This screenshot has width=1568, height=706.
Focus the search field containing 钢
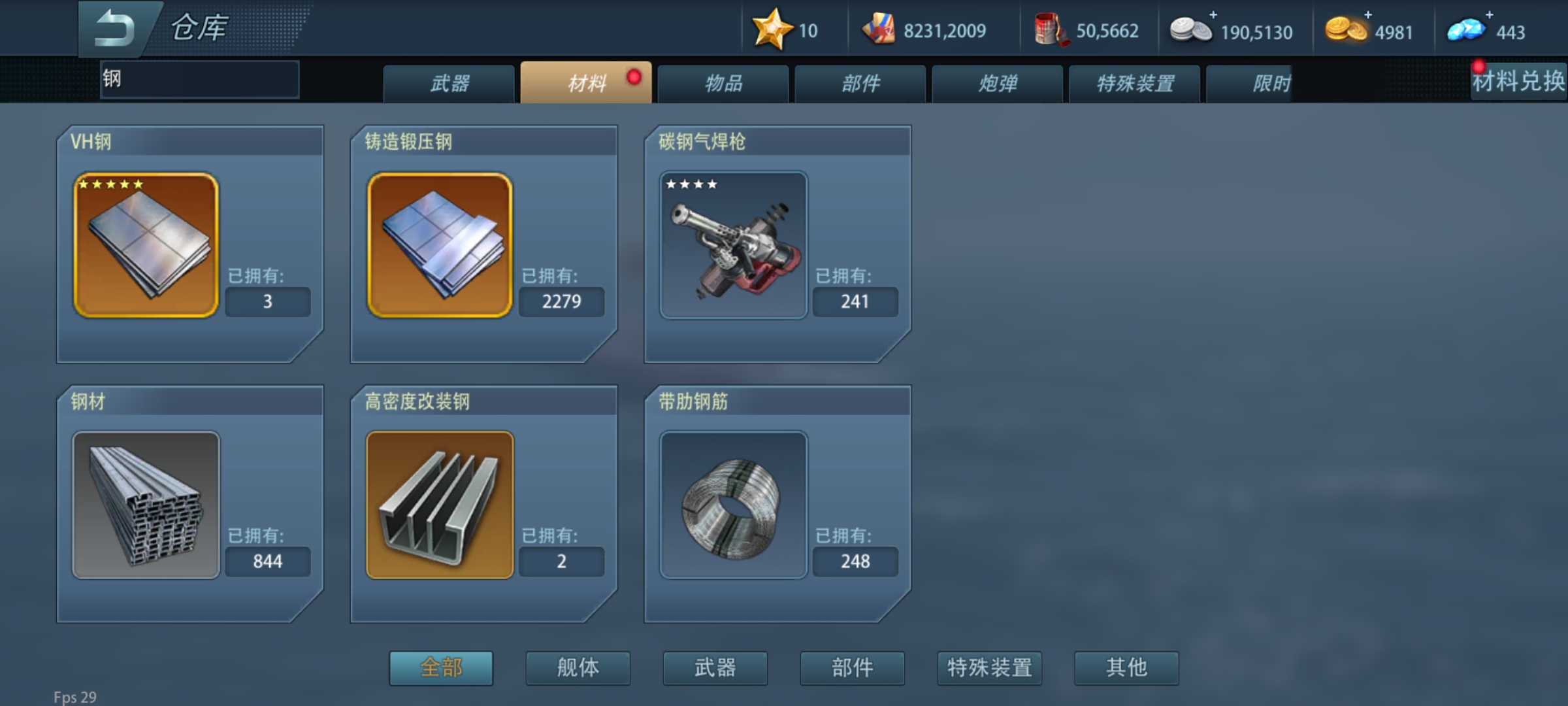click(x=200, y=79)
